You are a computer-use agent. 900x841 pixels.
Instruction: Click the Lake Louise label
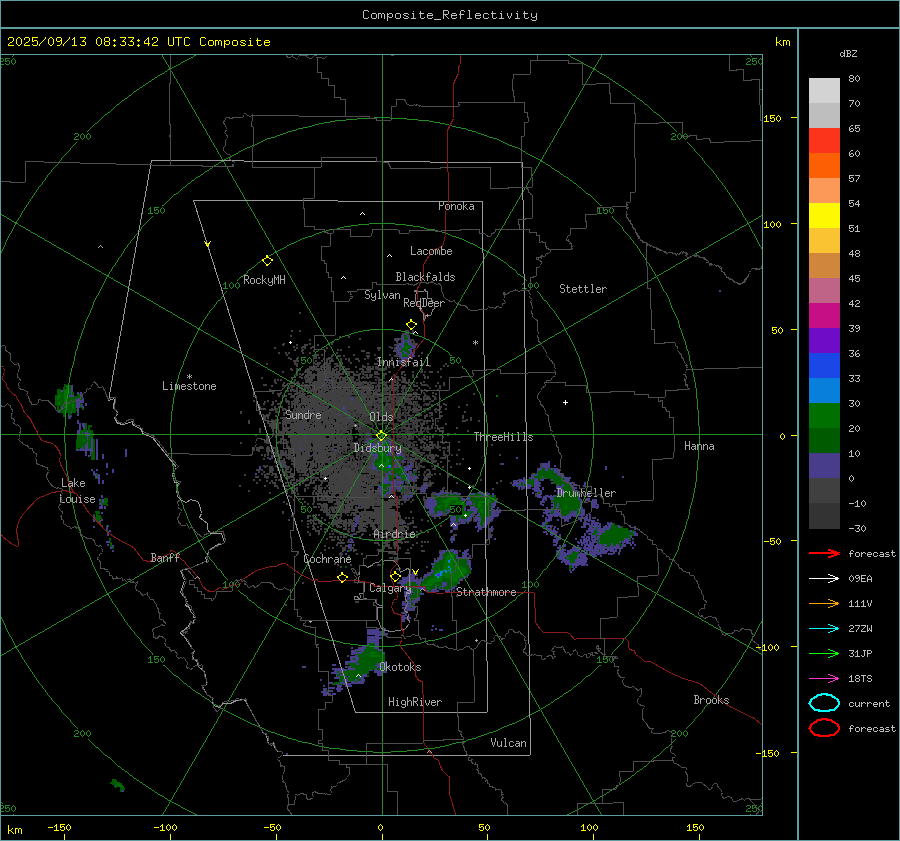coord(77,491)
